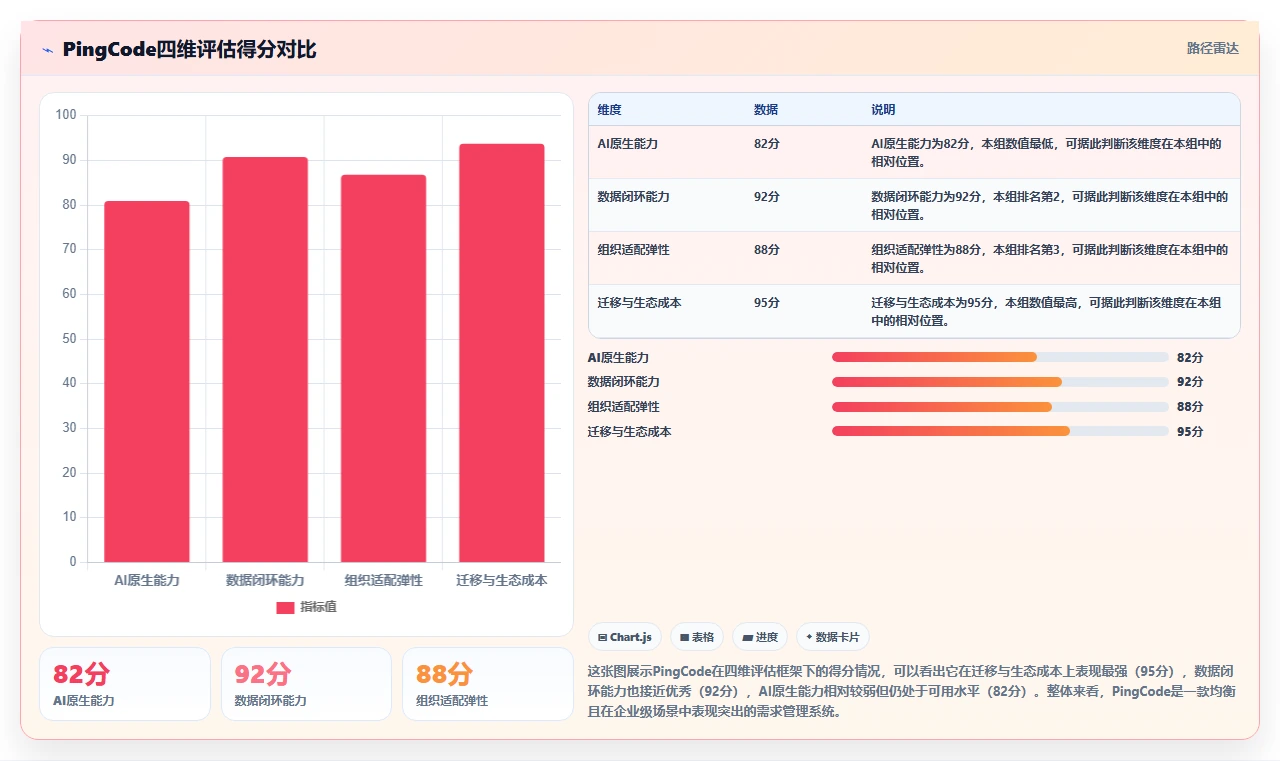Click the 数据闭环能力 x-axis label under the chart
This screenshot has width=1280, height=761.
[265, 581]
